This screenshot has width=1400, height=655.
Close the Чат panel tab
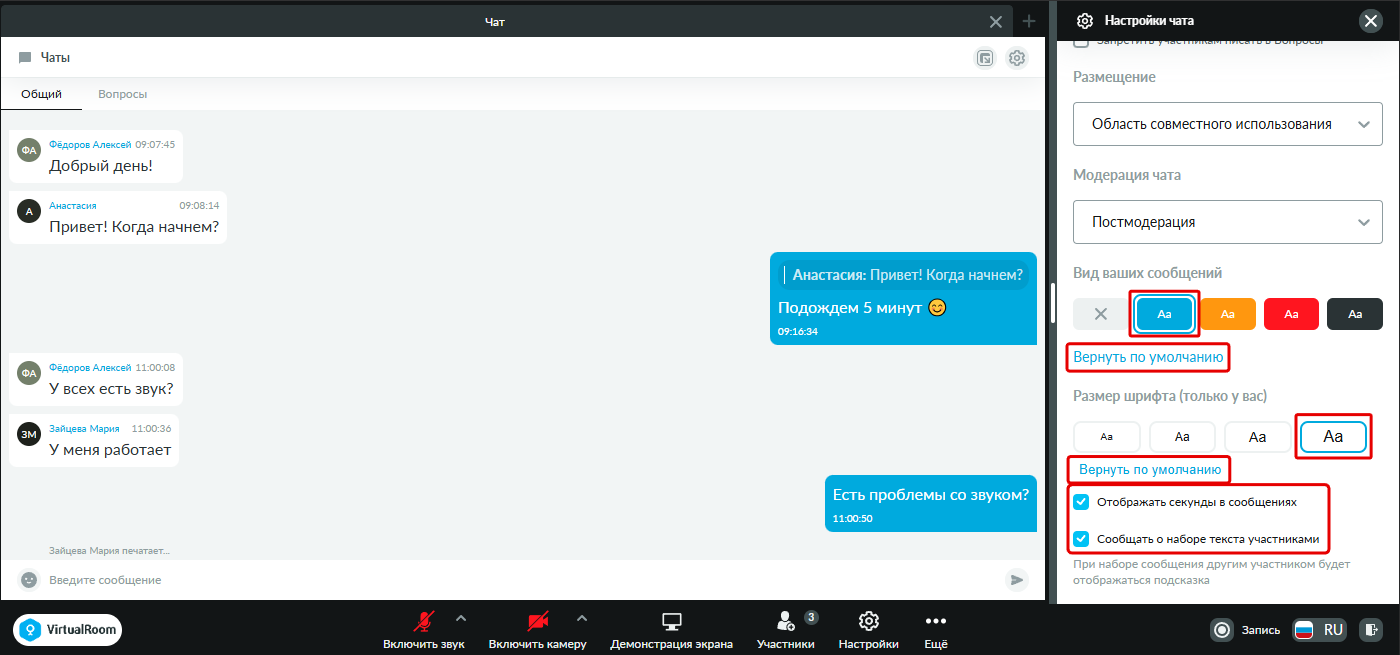[996, 21]
